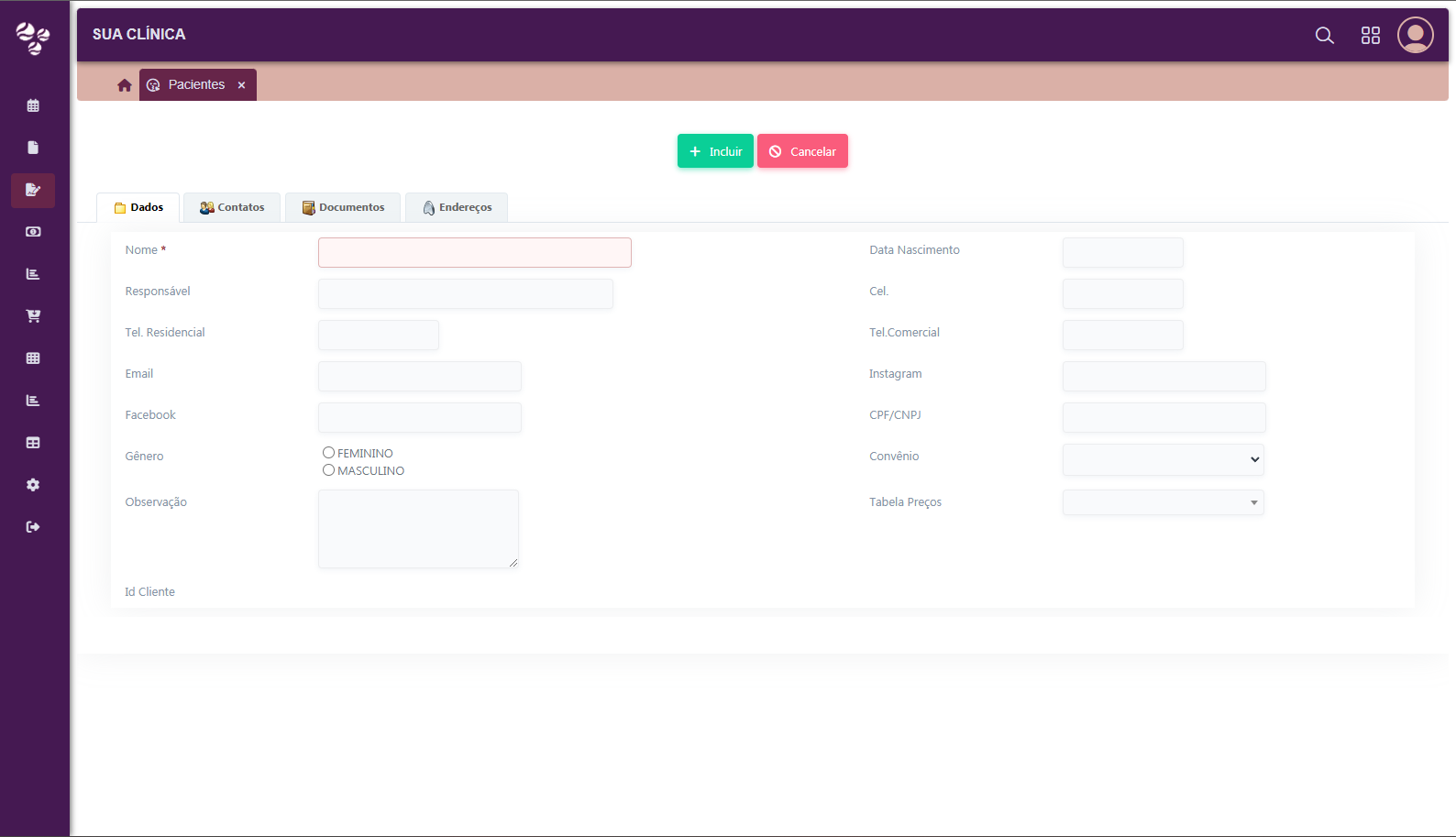Viewport: 1456px width, 837px height.
Task: Expand the Convênio dropdown
Action: (x=1163, y=459)
